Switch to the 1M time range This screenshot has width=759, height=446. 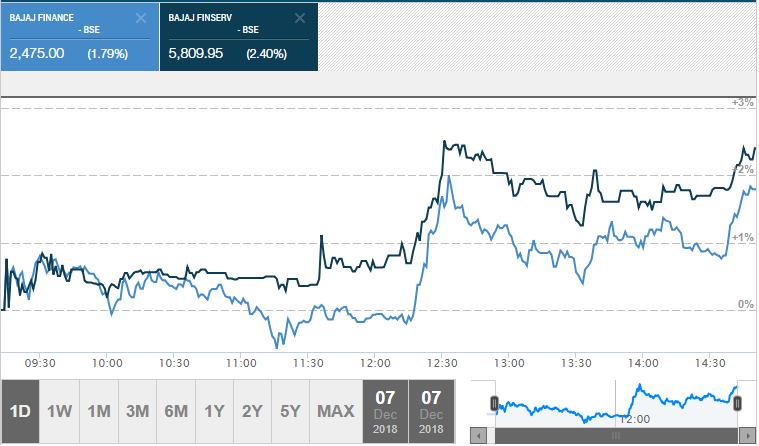99,412
